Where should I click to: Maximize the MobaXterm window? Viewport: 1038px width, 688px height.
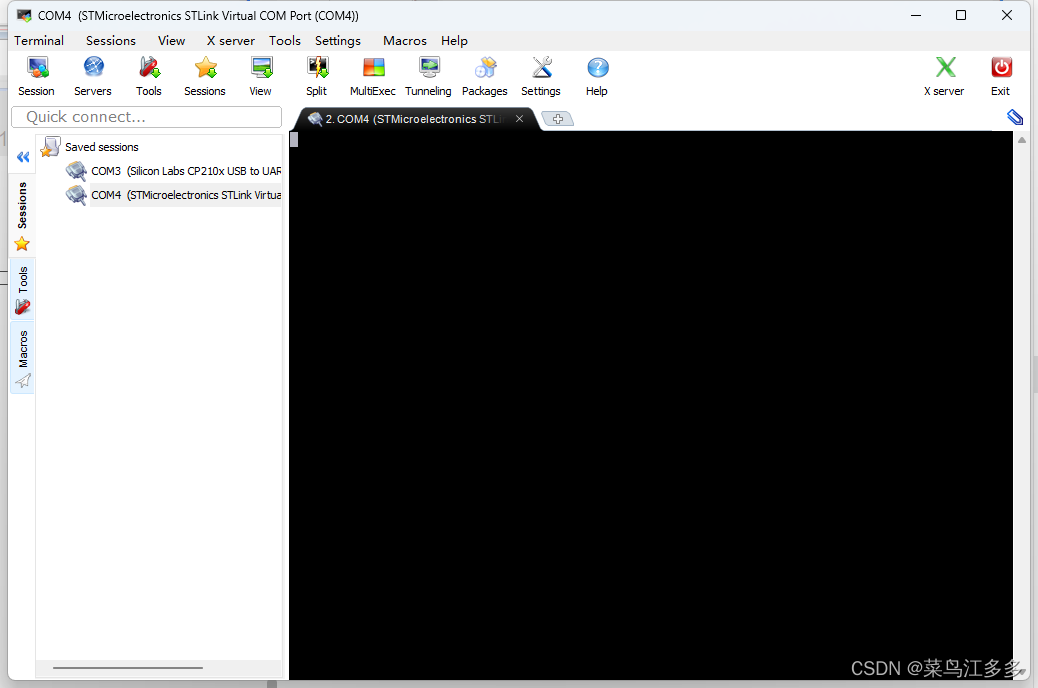[x=961, y=15]
